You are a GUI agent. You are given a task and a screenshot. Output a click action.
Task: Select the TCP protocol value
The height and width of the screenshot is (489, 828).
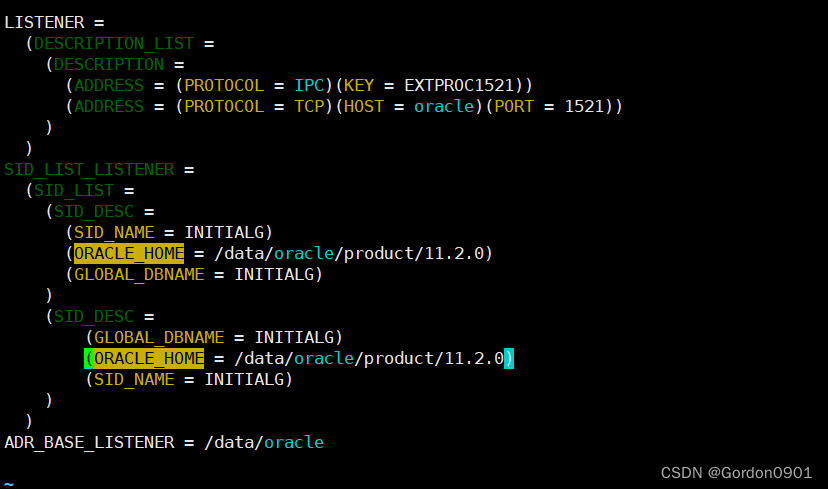coord(309,107)
